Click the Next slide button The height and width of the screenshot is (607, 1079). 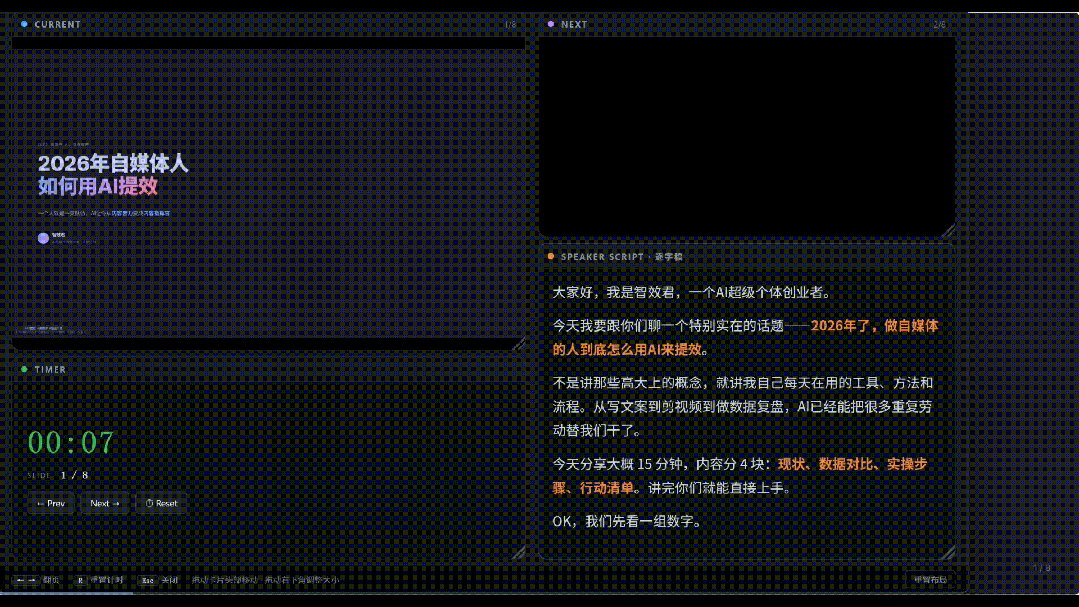(x=105, y=503)
